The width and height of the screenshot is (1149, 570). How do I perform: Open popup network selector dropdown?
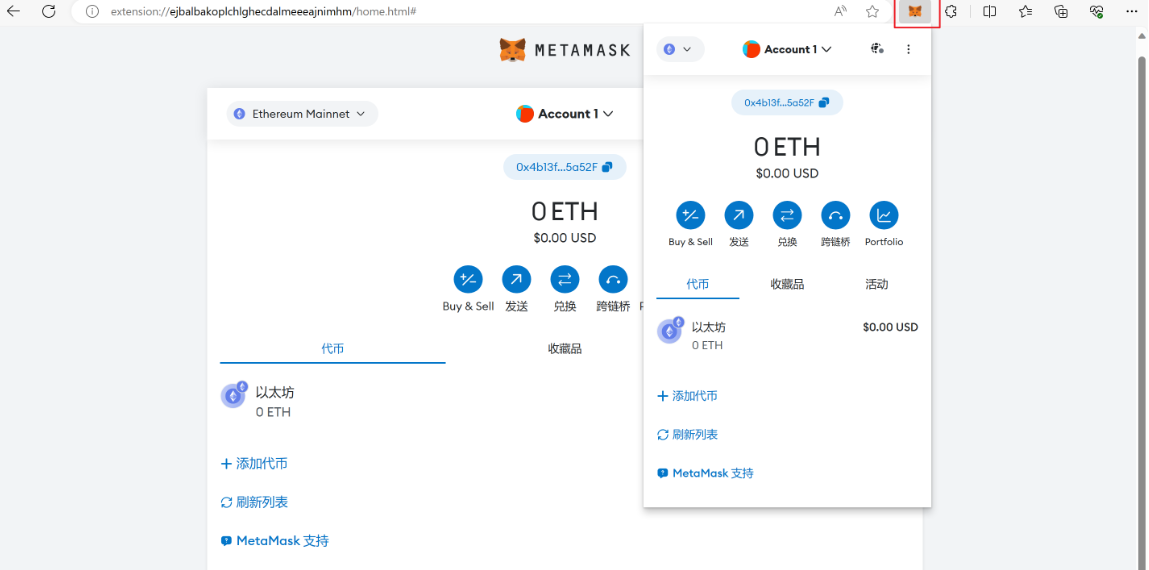point(679,49)
